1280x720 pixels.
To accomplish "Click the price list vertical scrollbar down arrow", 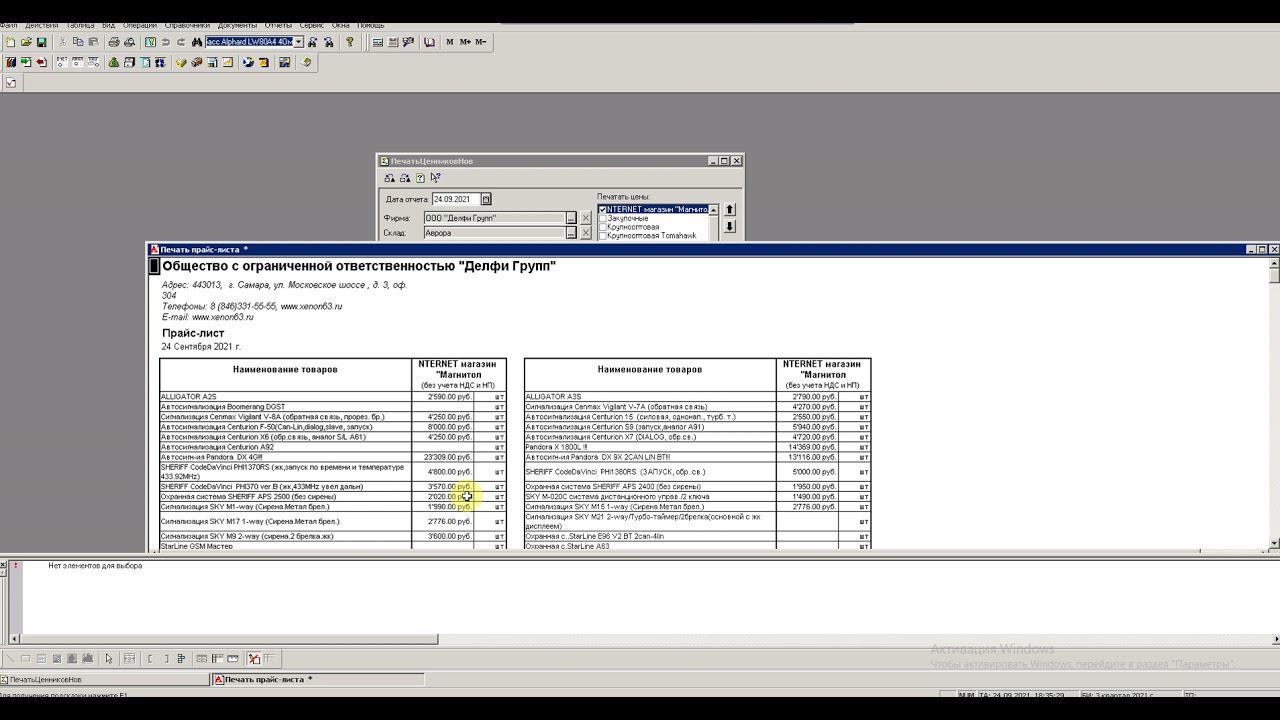I will coord(1274,544).
